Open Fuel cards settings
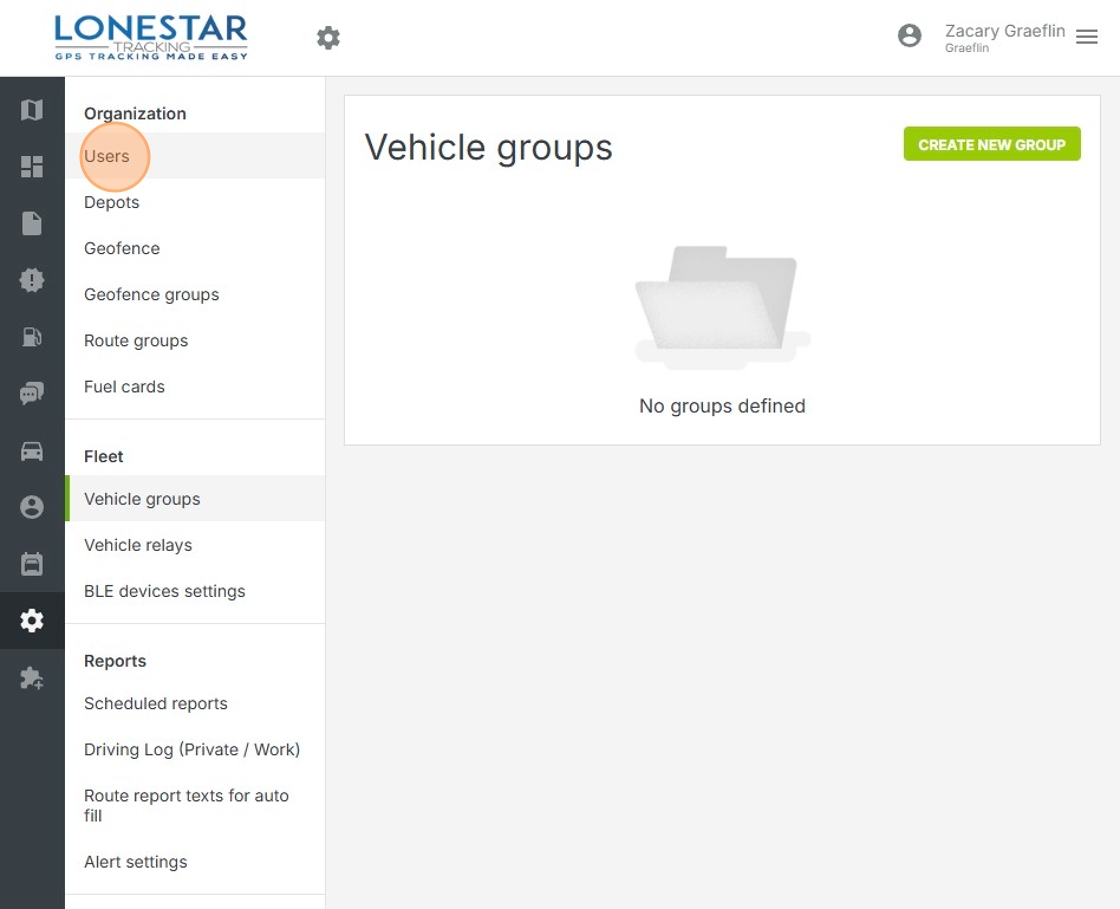 (124, 386)
